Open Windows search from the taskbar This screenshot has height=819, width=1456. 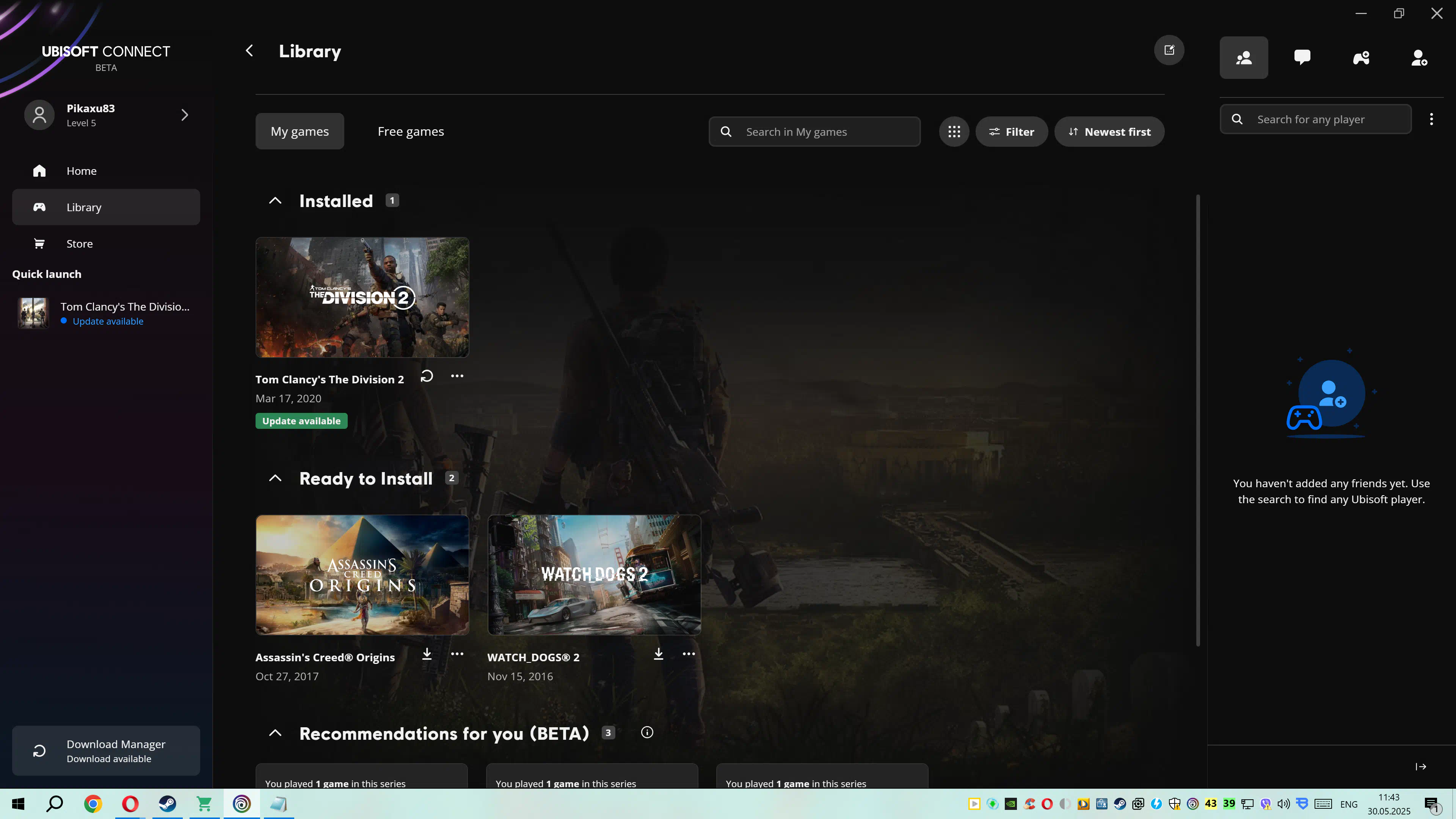click(x=55, y=804)
